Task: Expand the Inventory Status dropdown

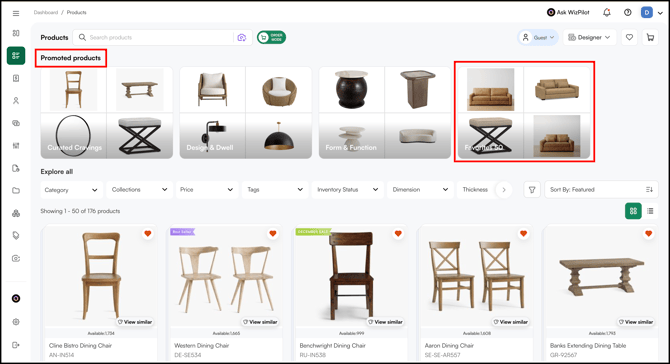Action: click(348, 190)
